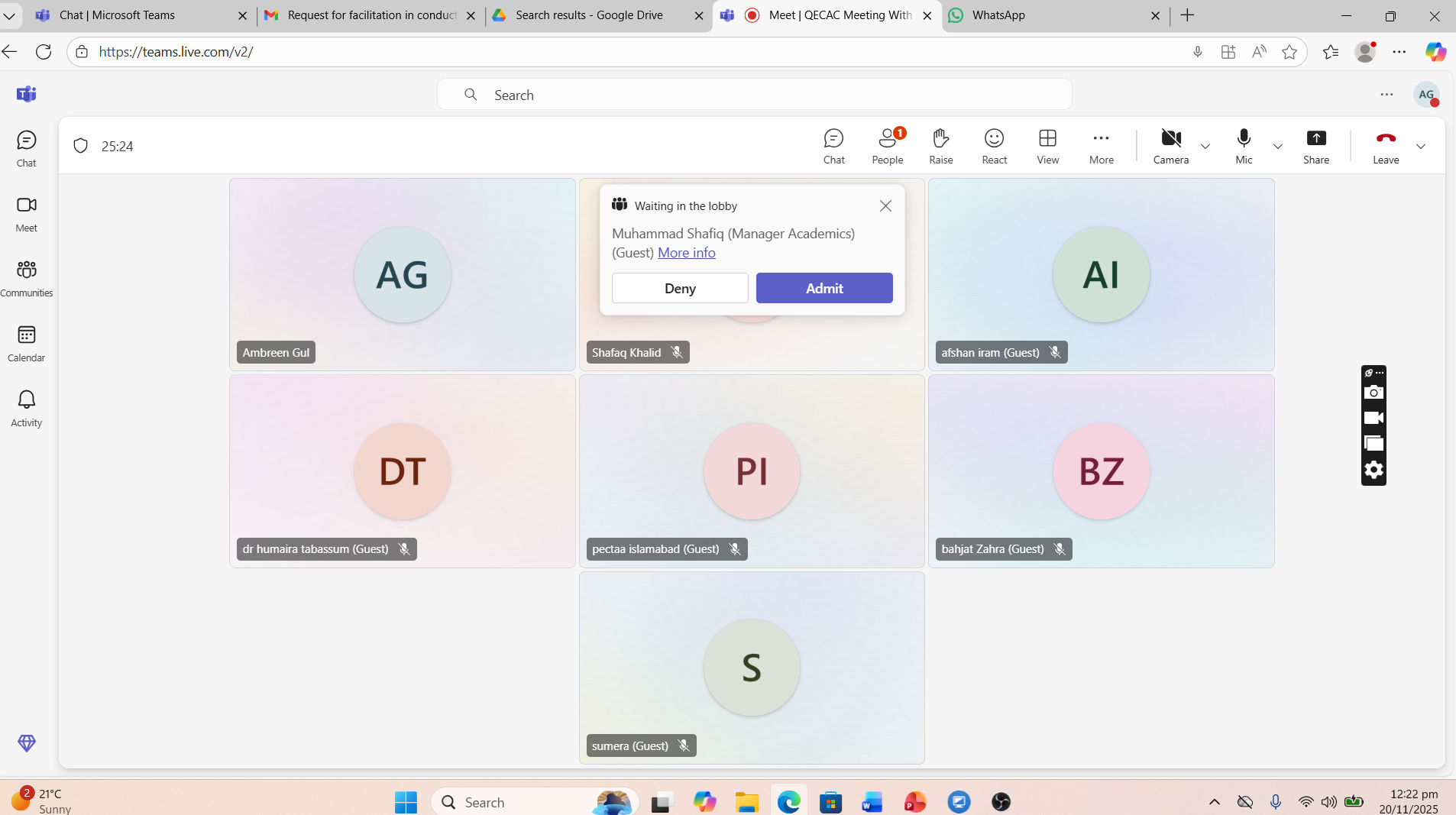The width and height of the screenshot is (1456, 815).
Task: Expand the Camera options chevron
Action: click(x=1205, y=147)
